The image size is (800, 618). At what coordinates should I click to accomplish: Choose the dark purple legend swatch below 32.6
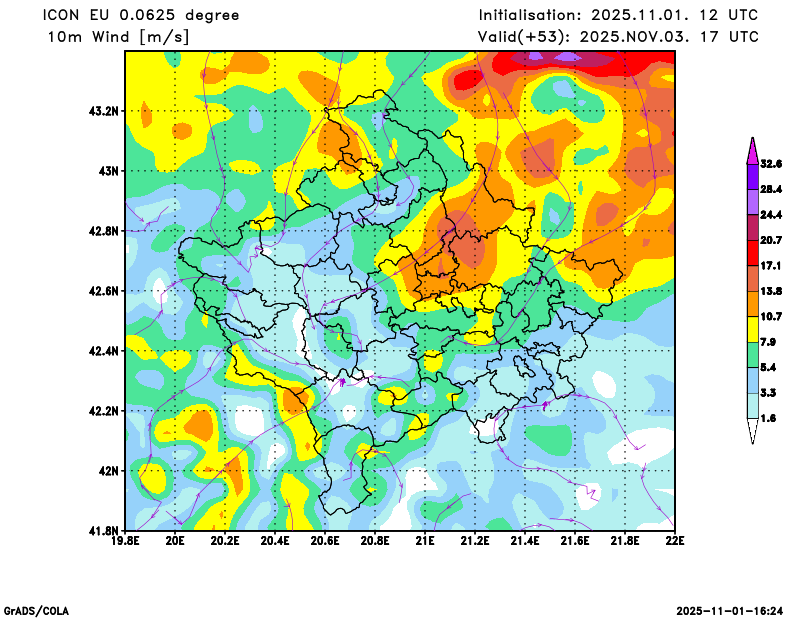(x=752, y=176)
